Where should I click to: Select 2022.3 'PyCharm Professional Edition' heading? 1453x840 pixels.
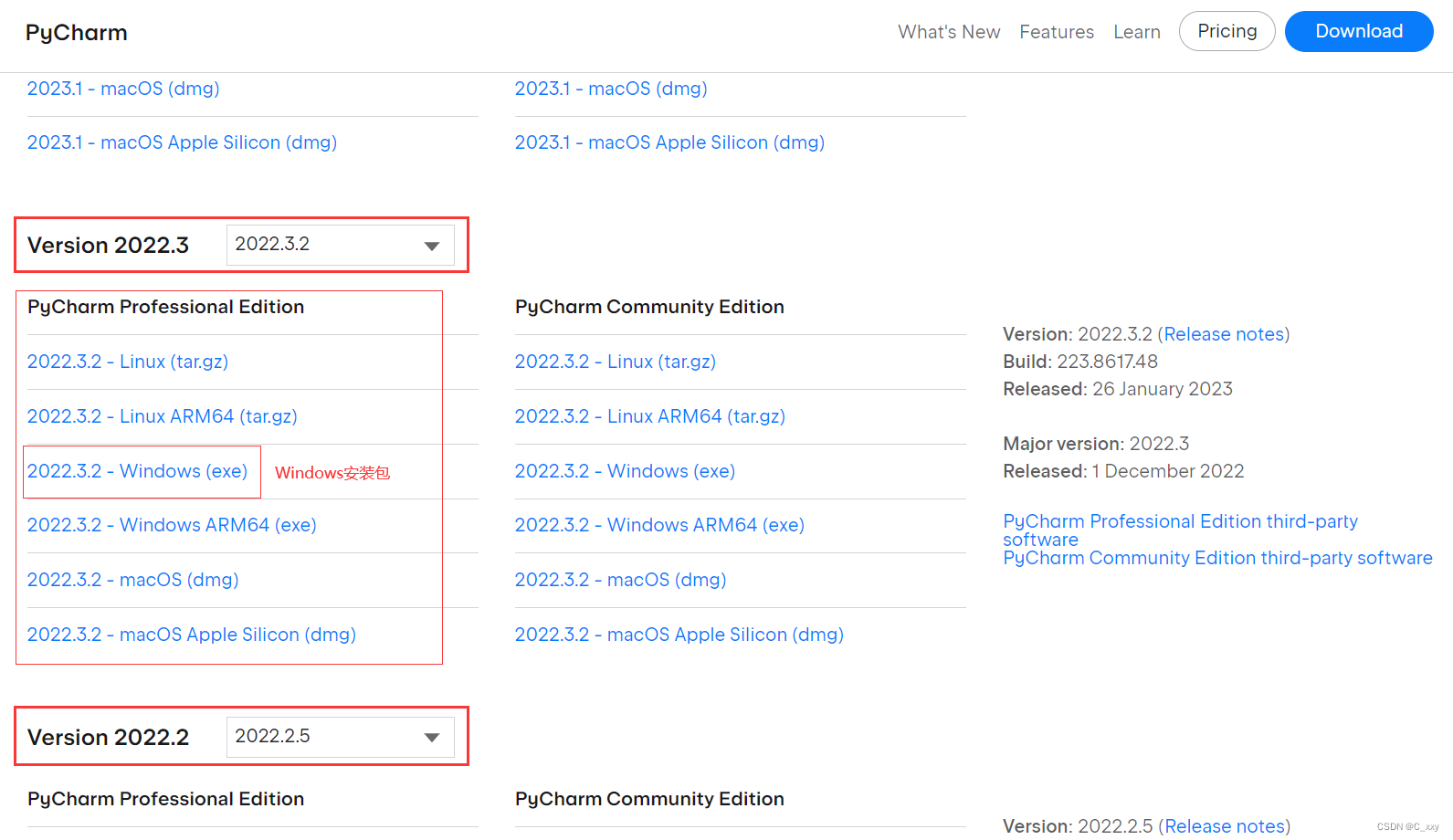coord(166,307)
